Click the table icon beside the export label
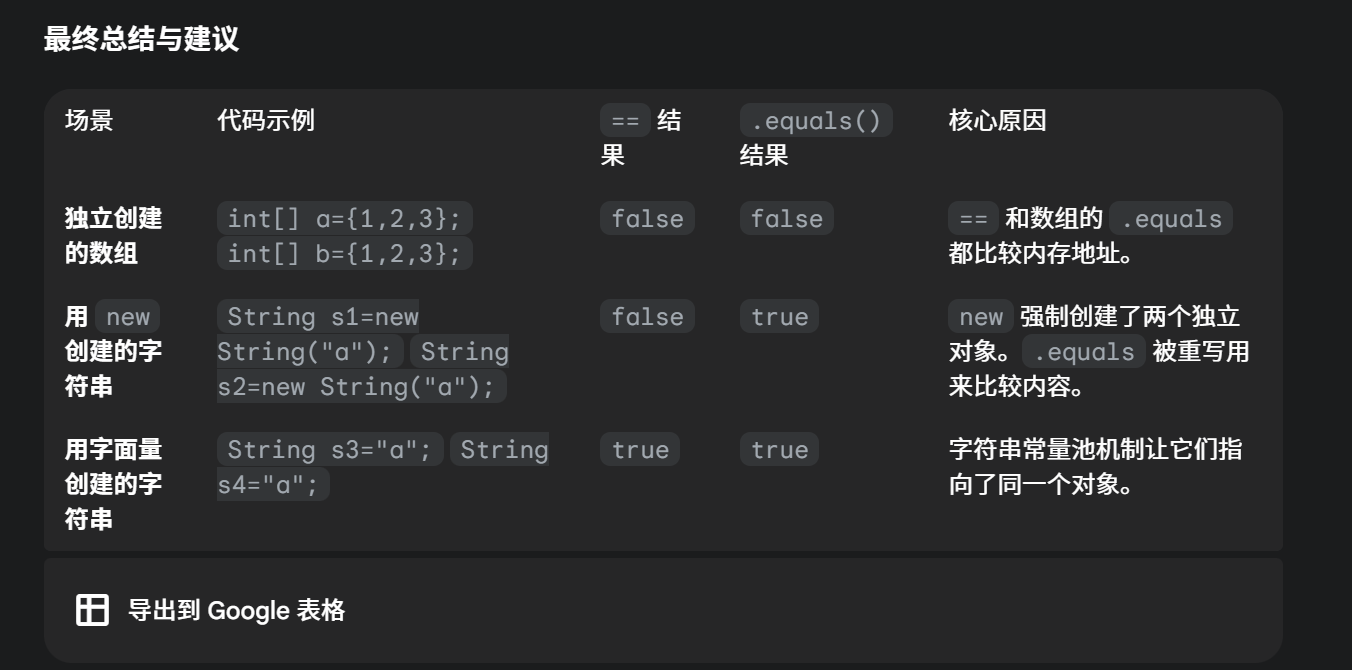1352x670 pixels. (93, 609)
